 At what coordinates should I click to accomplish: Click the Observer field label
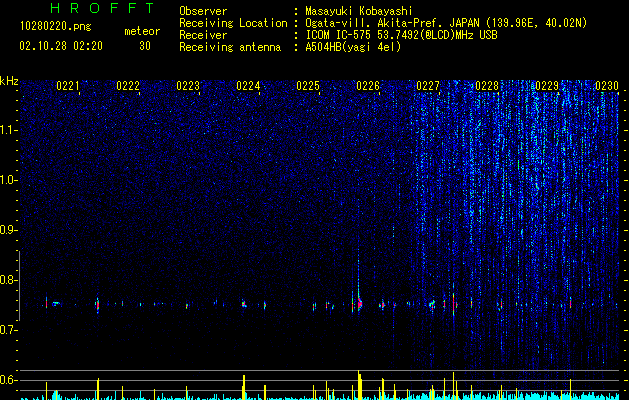tap(203, 11)
